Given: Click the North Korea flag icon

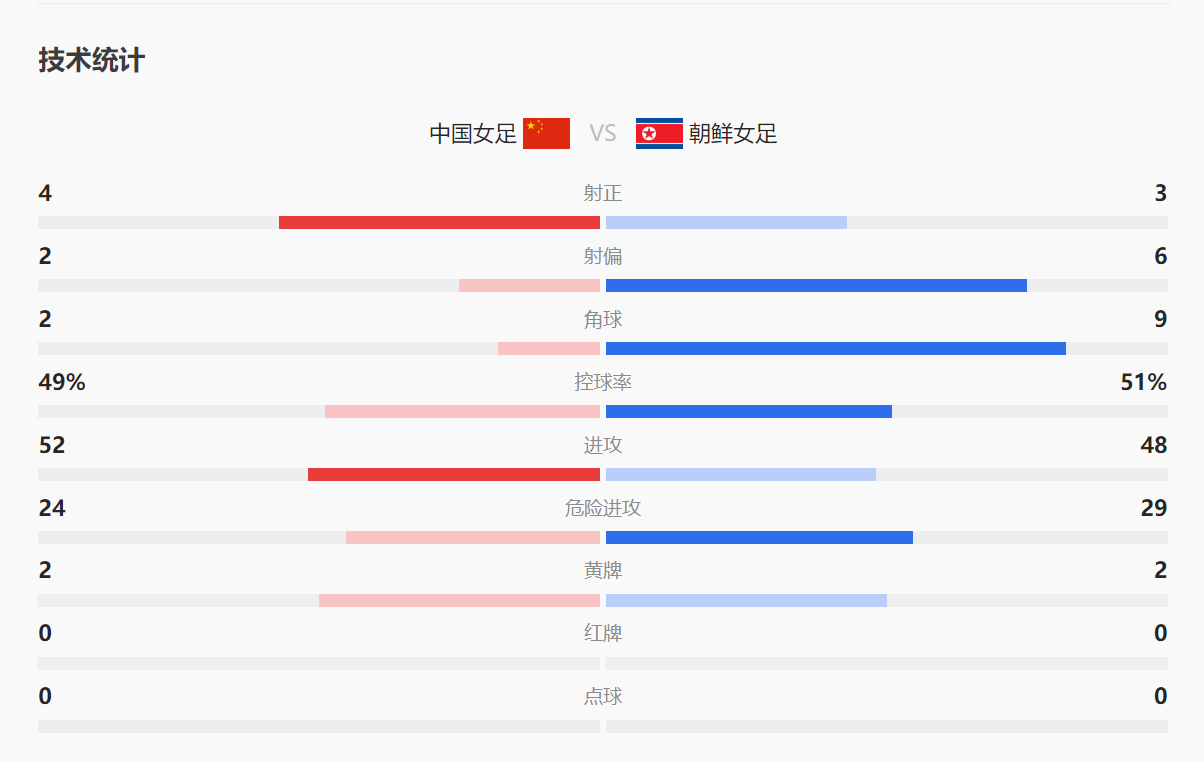Looking at the screenshot, I should 659,133.
